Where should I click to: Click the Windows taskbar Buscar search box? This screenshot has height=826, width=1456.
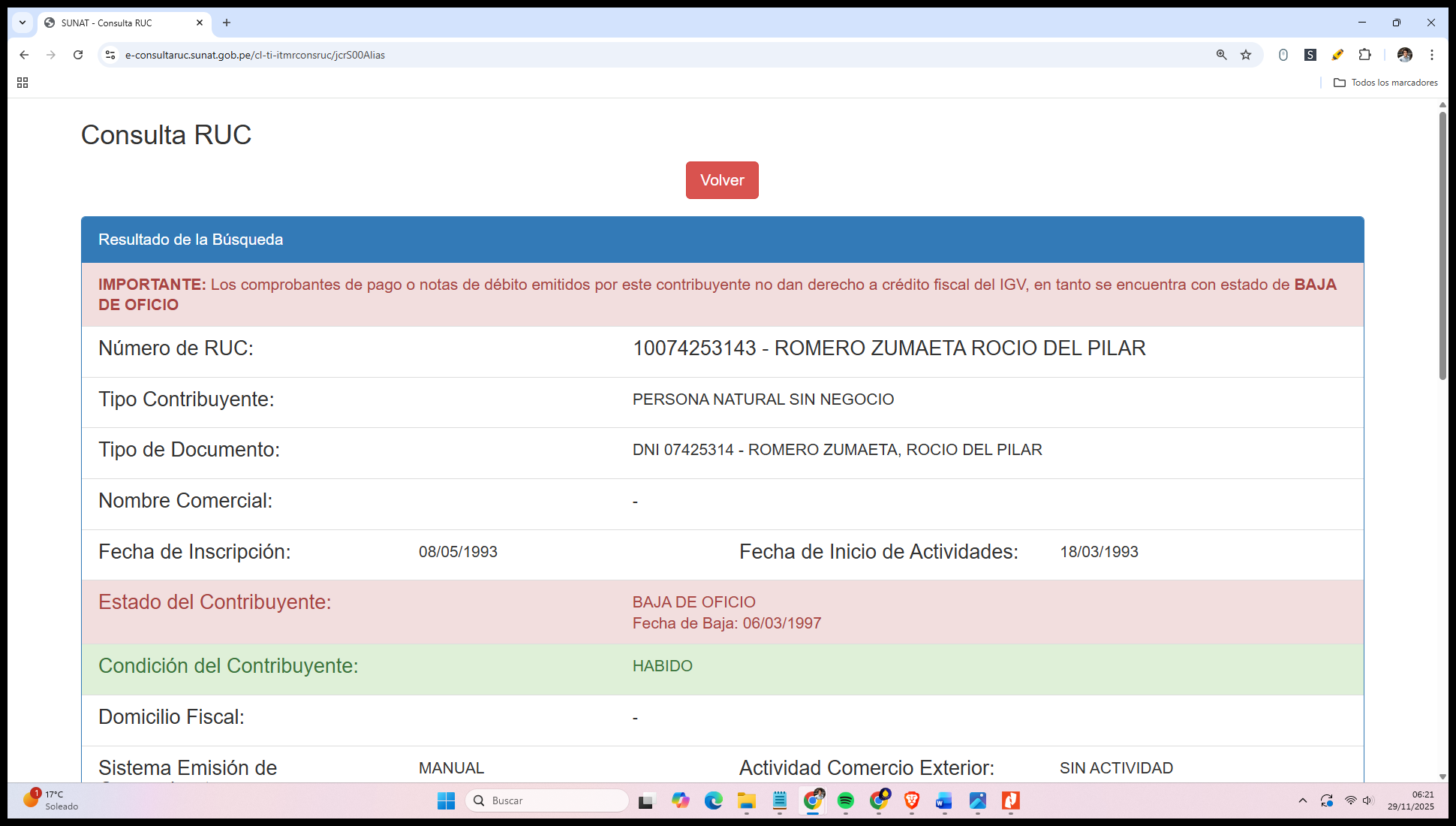[547, 800]
